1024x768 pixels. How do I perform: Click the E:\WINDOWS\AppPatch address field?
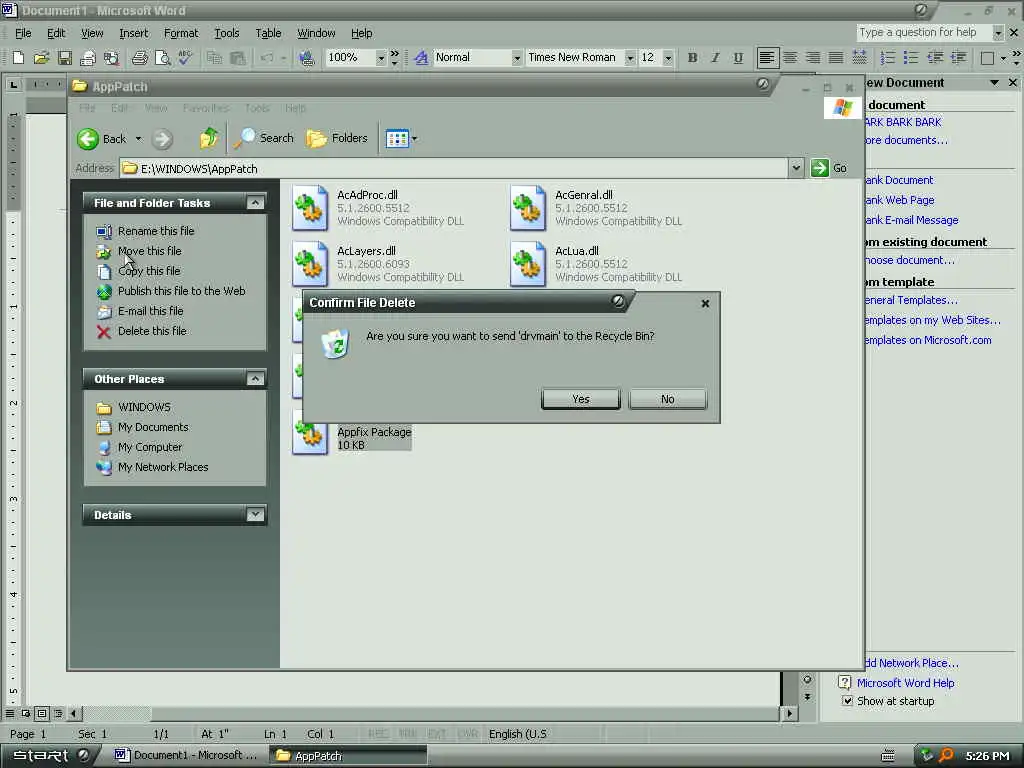(454, 168)
